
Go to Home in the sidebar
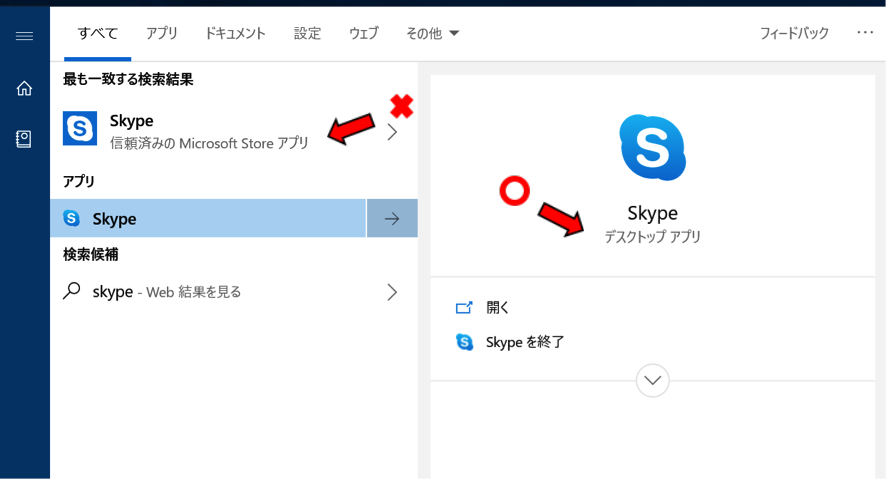pyautogui.click(x=24, y=88)
